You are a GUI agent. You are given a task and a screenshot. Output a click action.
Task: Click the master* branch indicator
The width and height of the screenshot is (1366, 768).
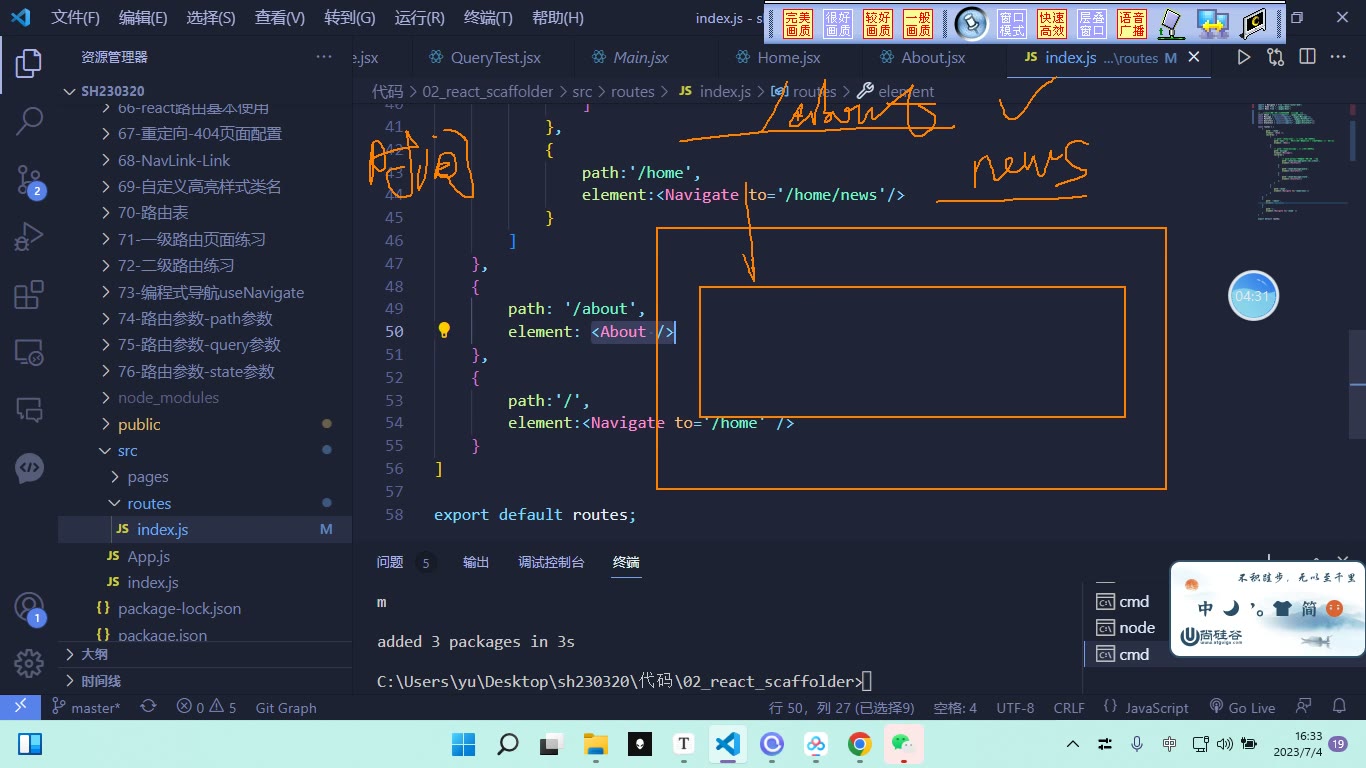(x=86, y=707)
